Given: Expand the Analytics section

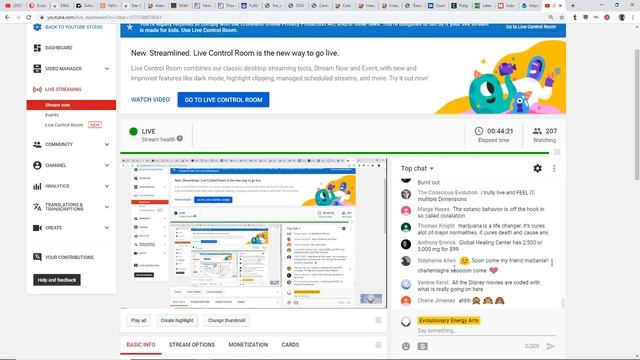Looking at the screenshot, I should tap(107, 186).
